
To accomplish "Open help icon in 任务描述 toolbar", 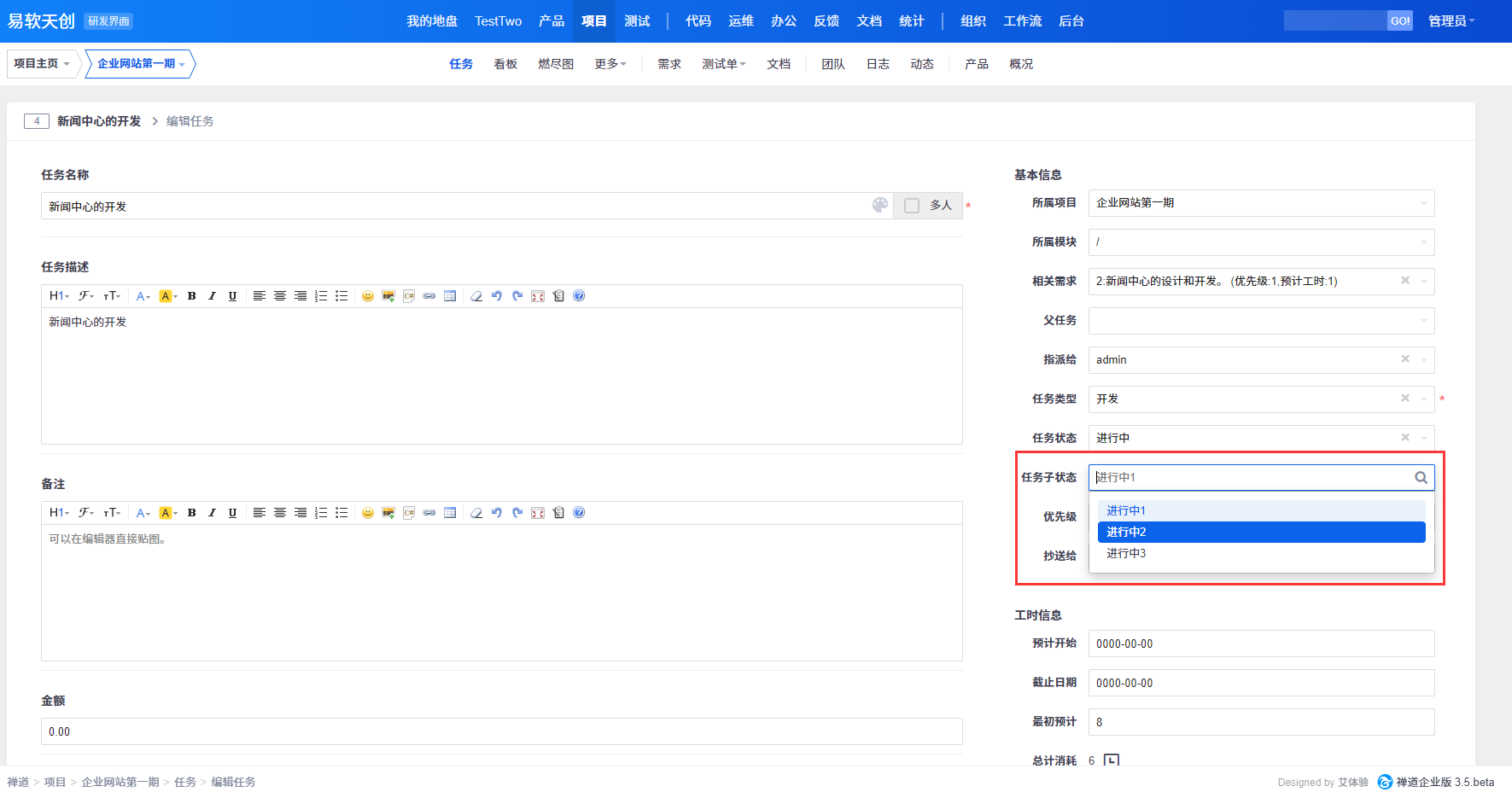I will (579, 296).
